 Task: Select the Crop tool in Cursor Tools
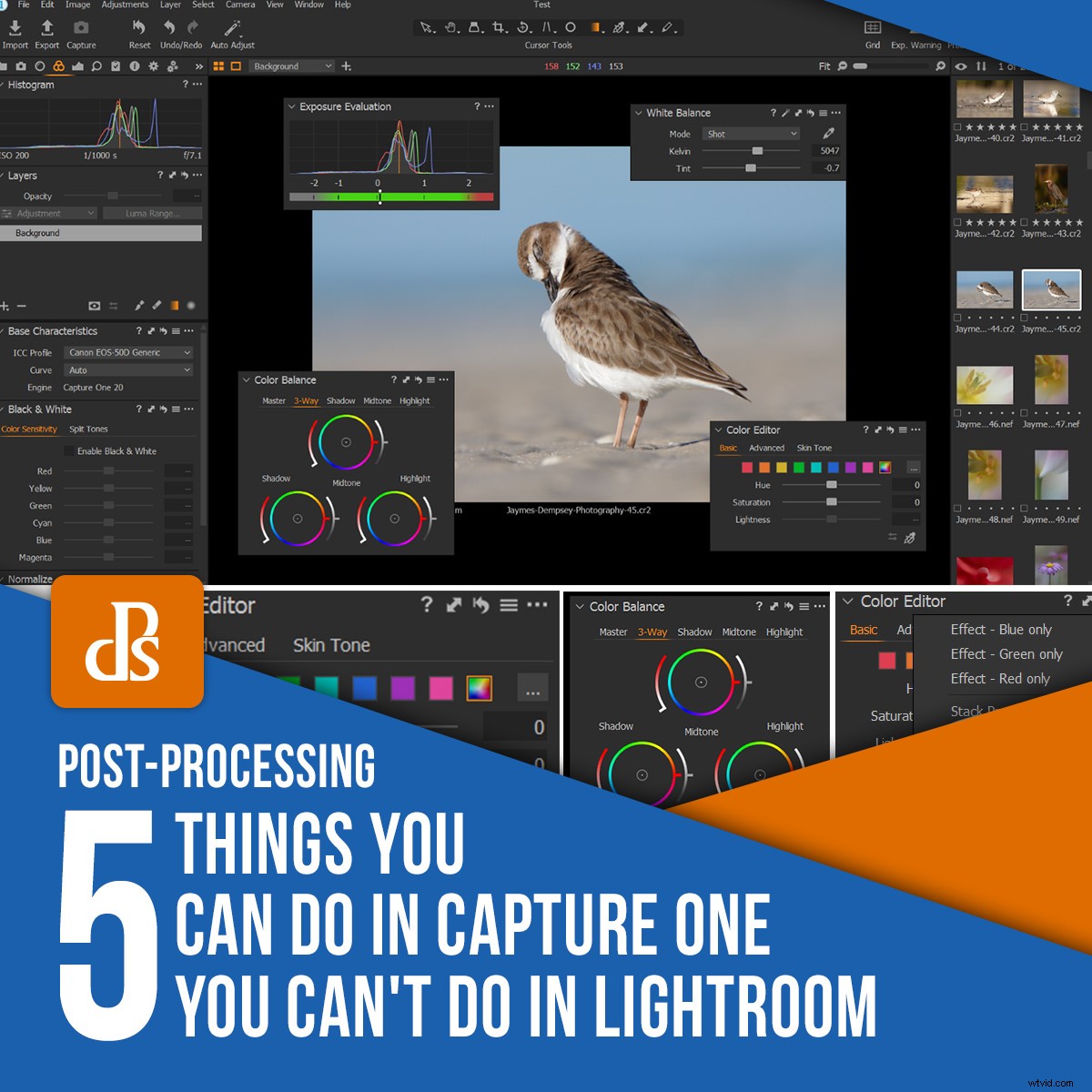point(499,27)
